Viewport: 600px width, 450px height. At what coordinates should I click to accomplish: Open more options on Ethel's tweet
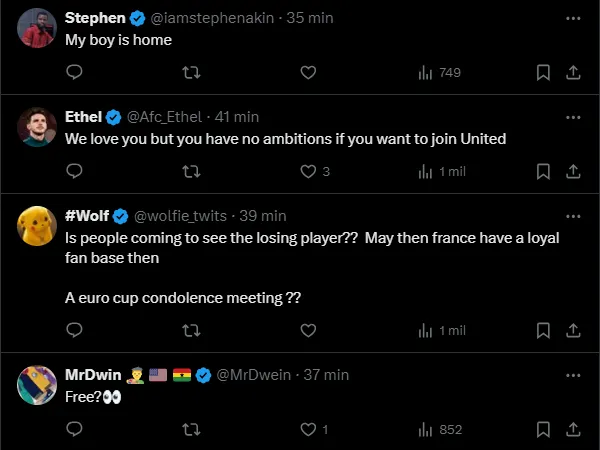point(573,117)
